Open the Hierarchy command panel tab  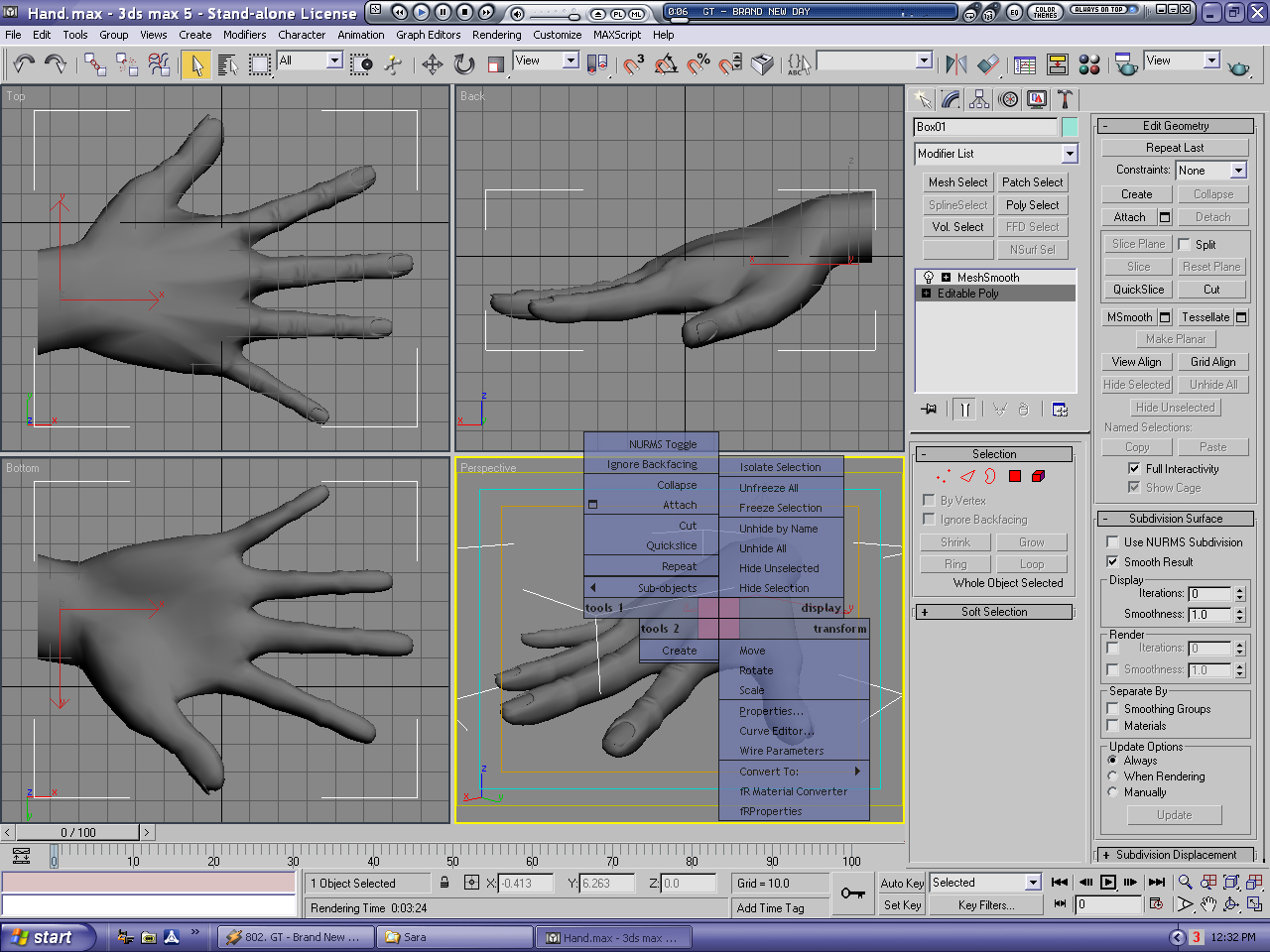979,99
